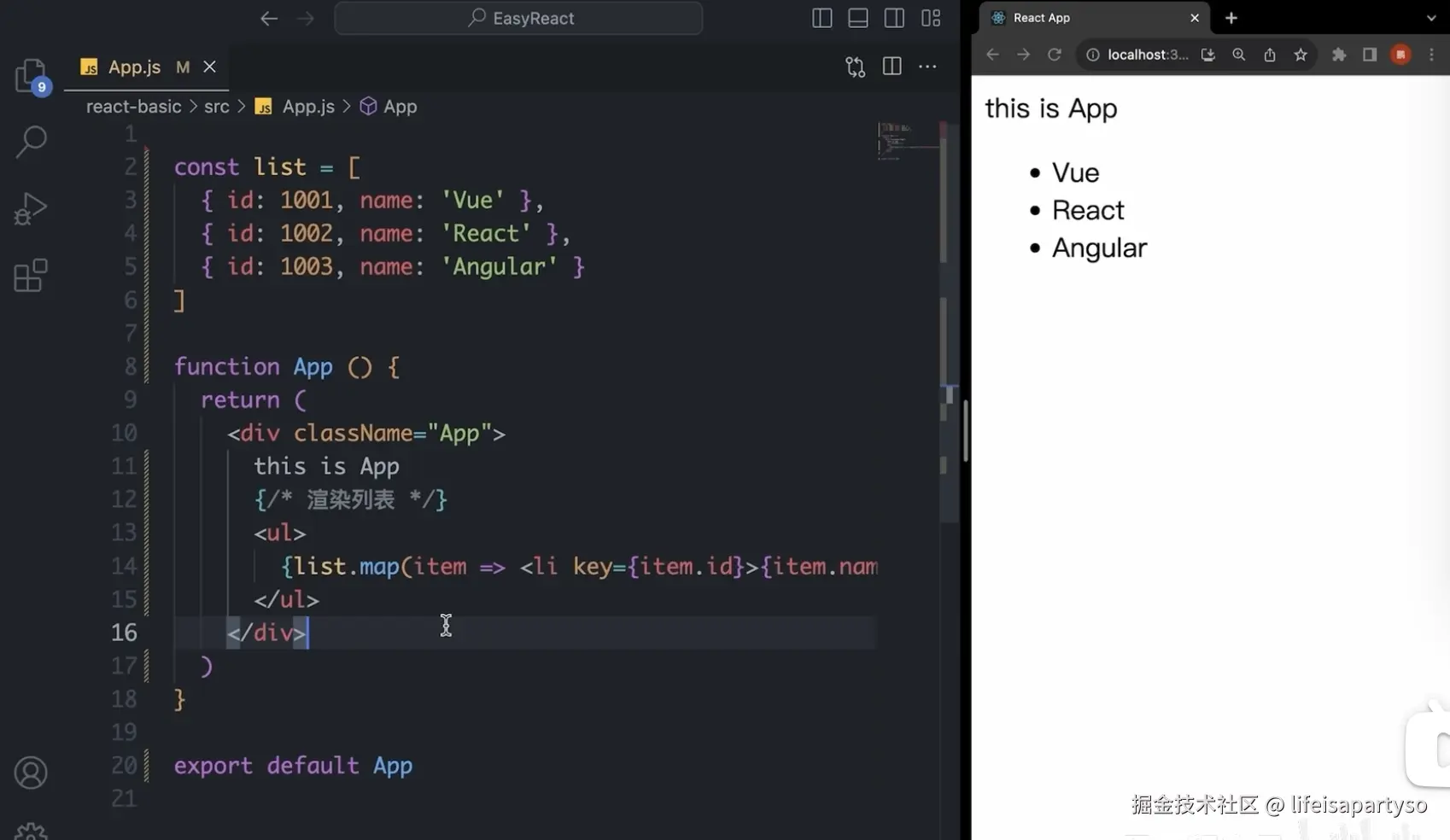Screen dimensions: 1450x840
Task: Click the share page icon in browser
Action: click(1270, 55)
